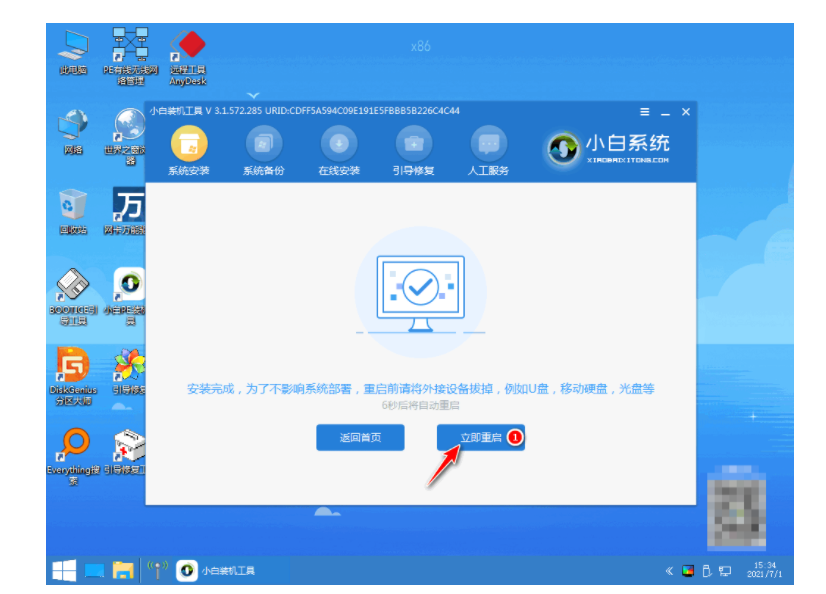Click the x86 label on desktop

pyautogui.click(x=420, y=46)
